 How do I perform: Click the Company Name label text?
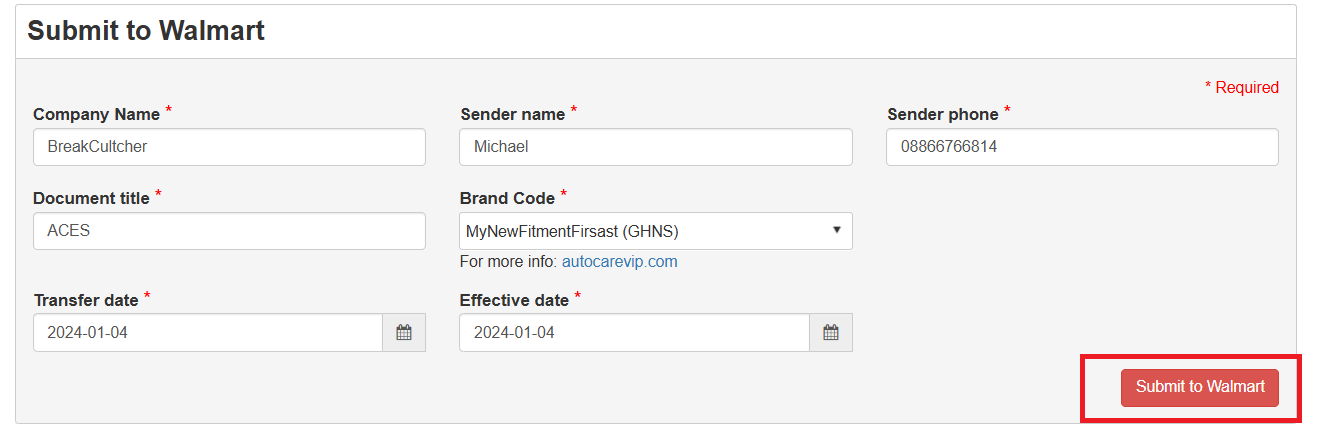click(x=96, y=115)
